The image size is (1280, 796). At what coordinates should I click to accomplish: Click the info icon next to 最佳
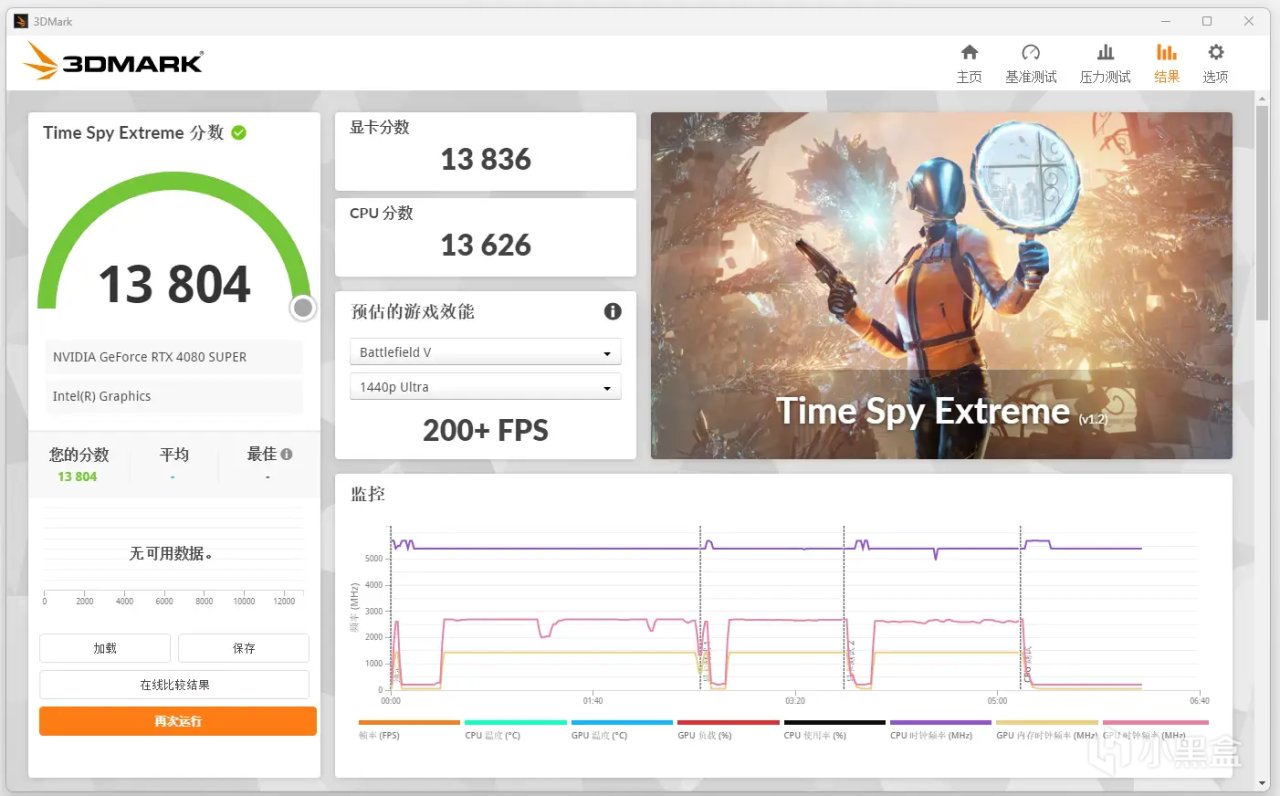tap(287, 454)
